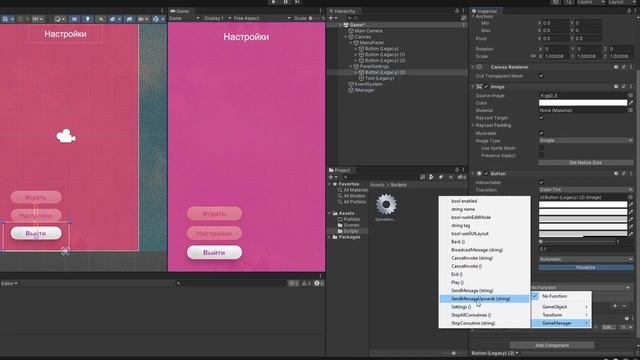
Task: Click GameManager script asset icon
Action: pos(386,204)
